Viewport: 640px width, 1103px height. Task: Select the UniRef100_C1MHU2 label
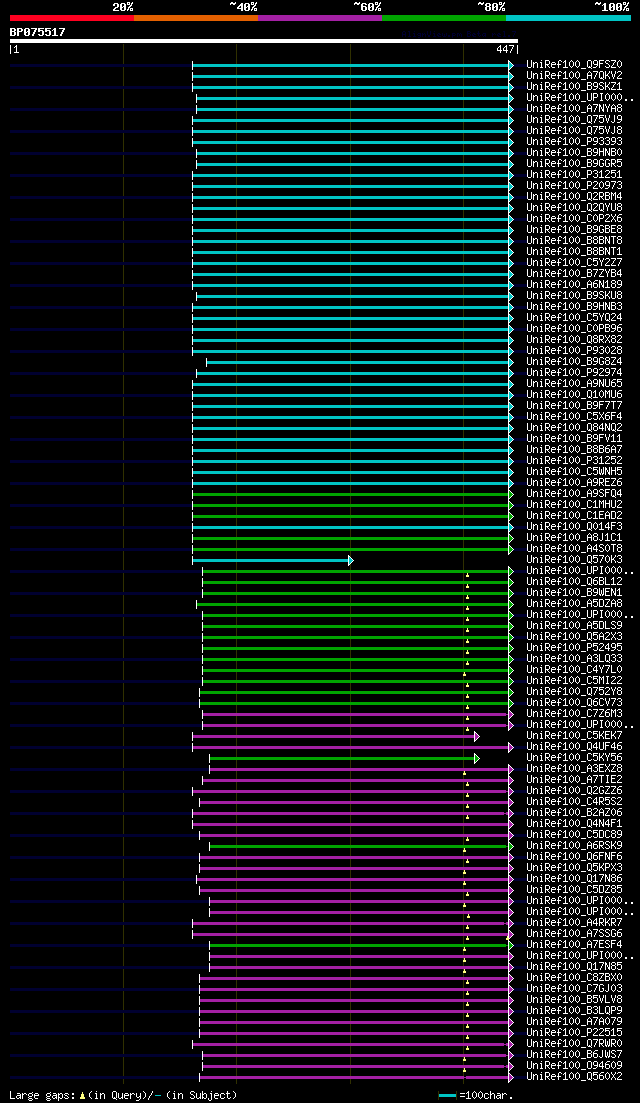pos(574,504)
